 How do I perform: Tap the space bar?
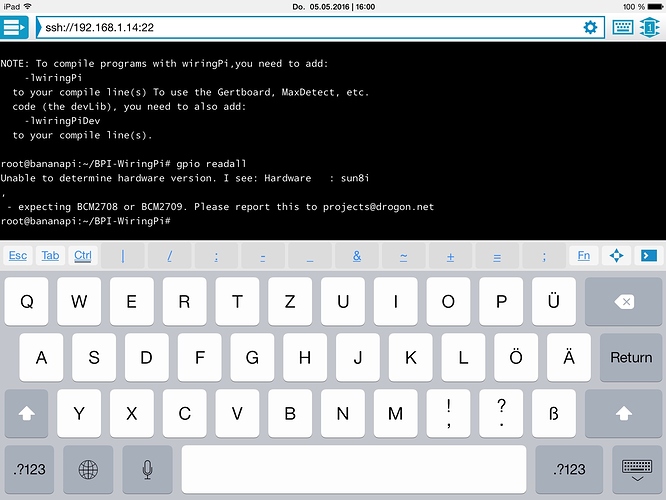tap(354, 469)
